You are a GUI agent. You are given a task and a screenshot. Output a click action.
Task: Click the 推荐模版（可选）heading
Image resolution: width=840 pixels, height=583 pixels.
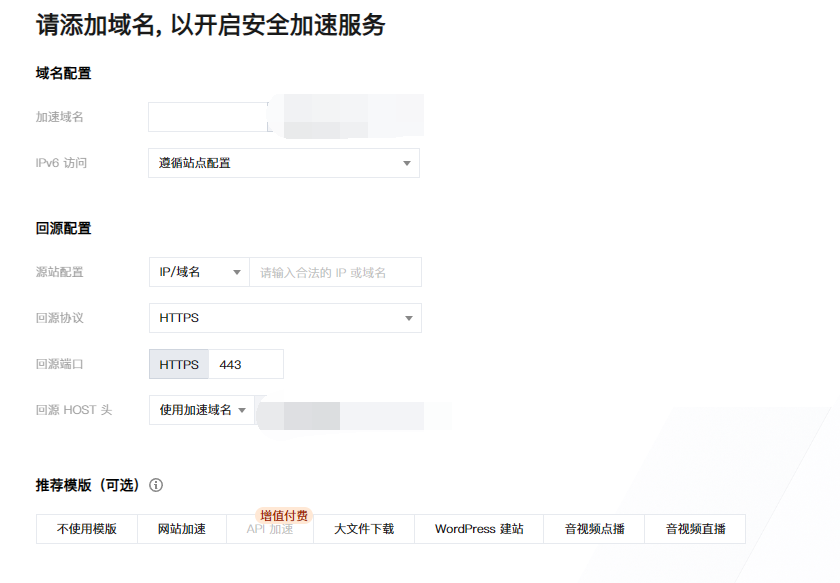pyautogui.click(x=88, y=485)
